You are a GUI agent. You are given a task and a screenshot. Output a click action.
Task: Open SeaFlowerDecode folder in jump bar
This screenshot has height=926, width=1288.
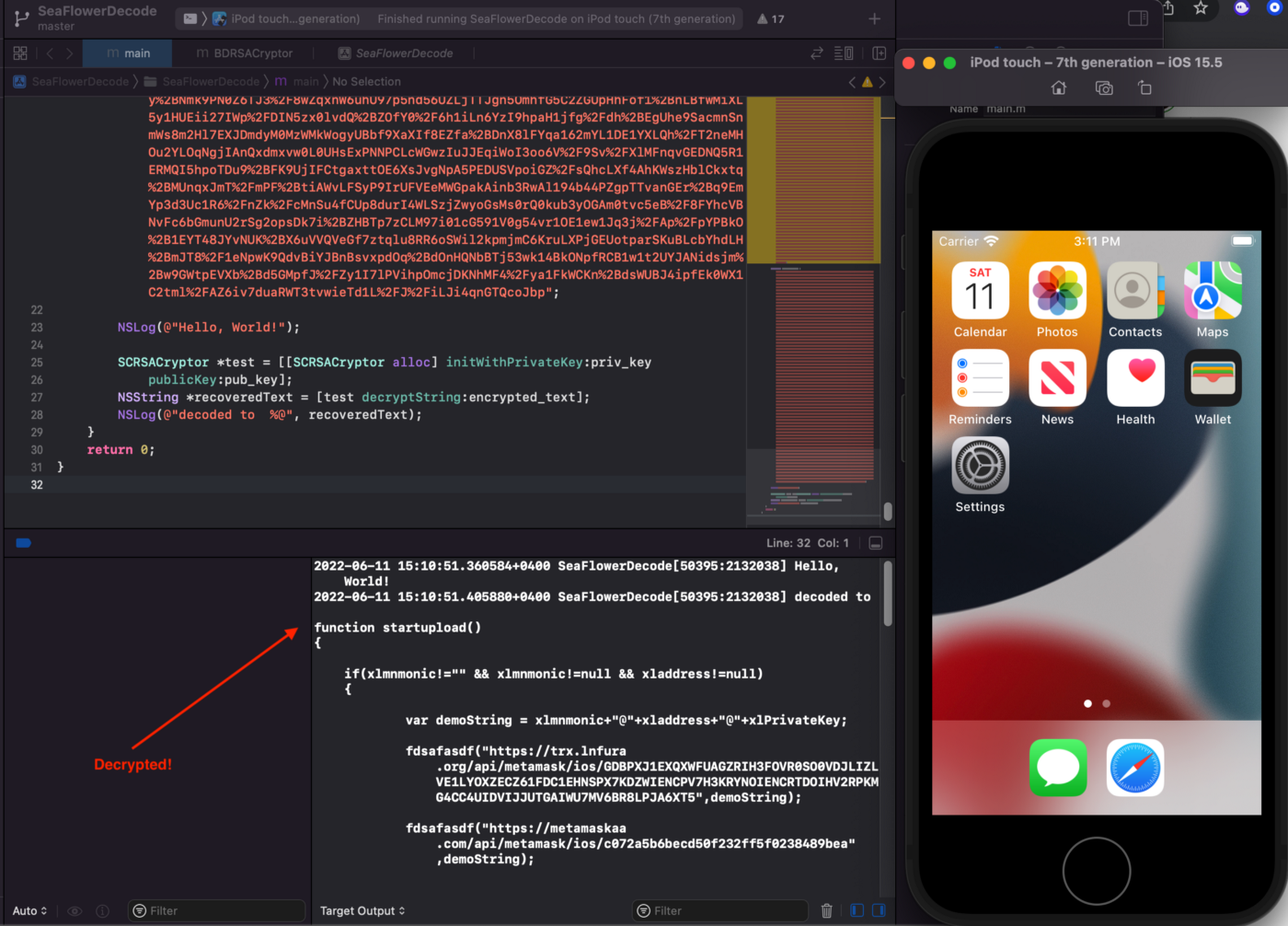click(x=202, y=82)
